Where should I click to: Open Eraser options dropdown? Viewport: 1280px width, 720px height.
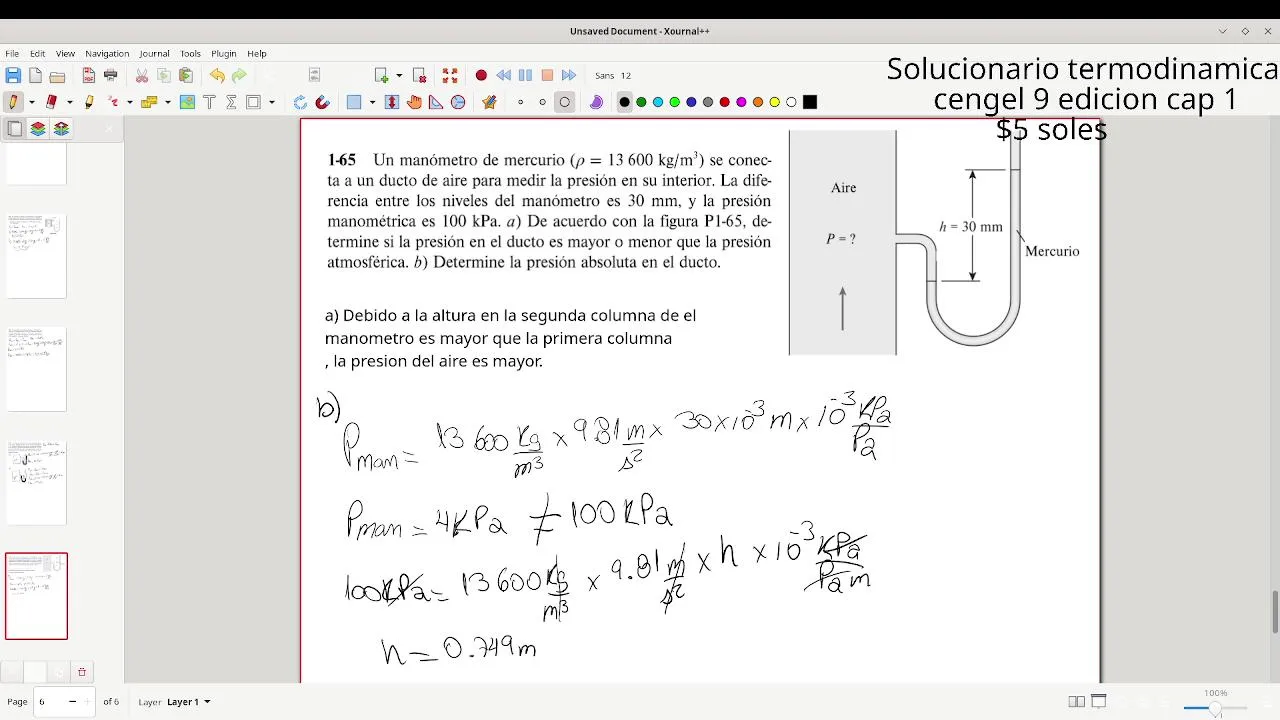(x=69, y=102)
